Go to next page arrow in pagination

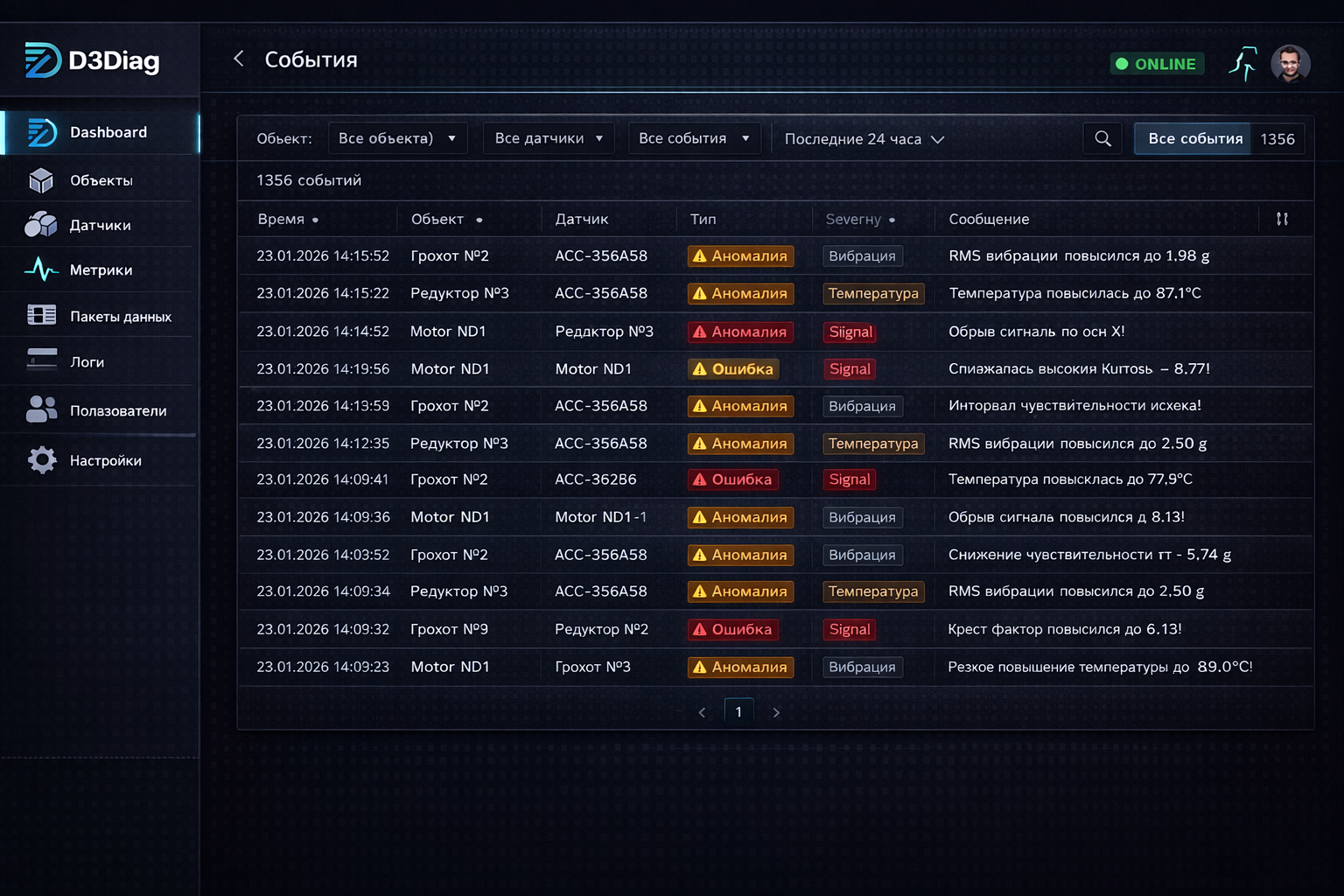tap(776, 712)
